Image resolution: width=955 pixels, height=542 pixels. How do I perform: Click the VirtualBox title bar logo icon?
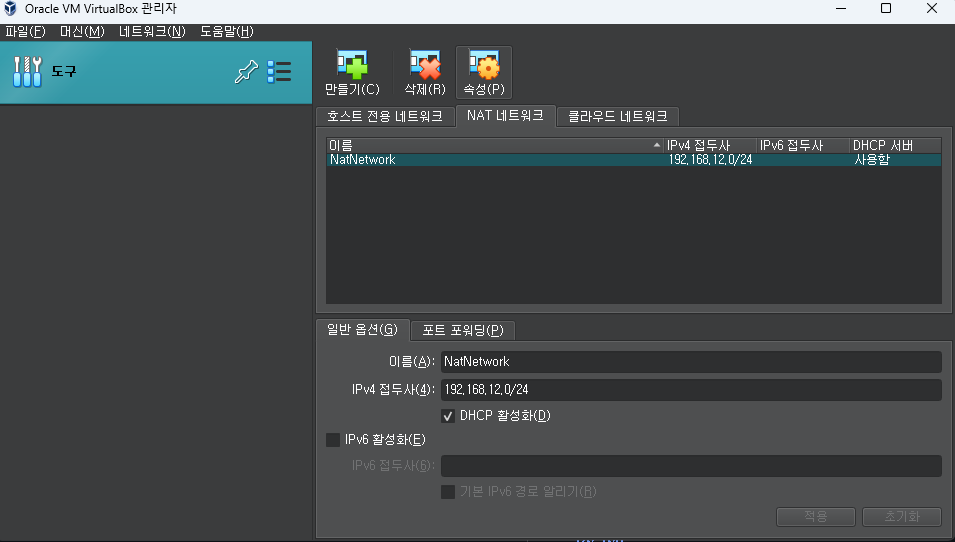click(x=10, y=9)
